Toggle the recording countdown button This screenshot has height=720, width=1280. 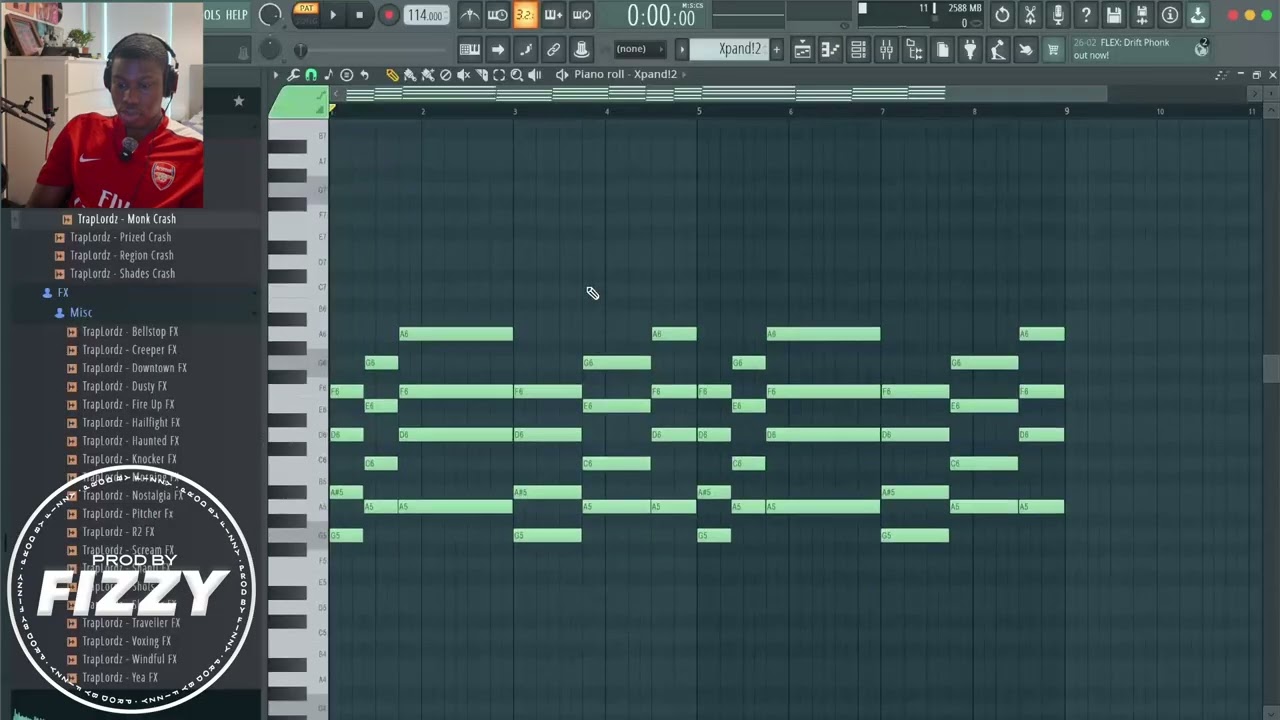tap(525, 15)
